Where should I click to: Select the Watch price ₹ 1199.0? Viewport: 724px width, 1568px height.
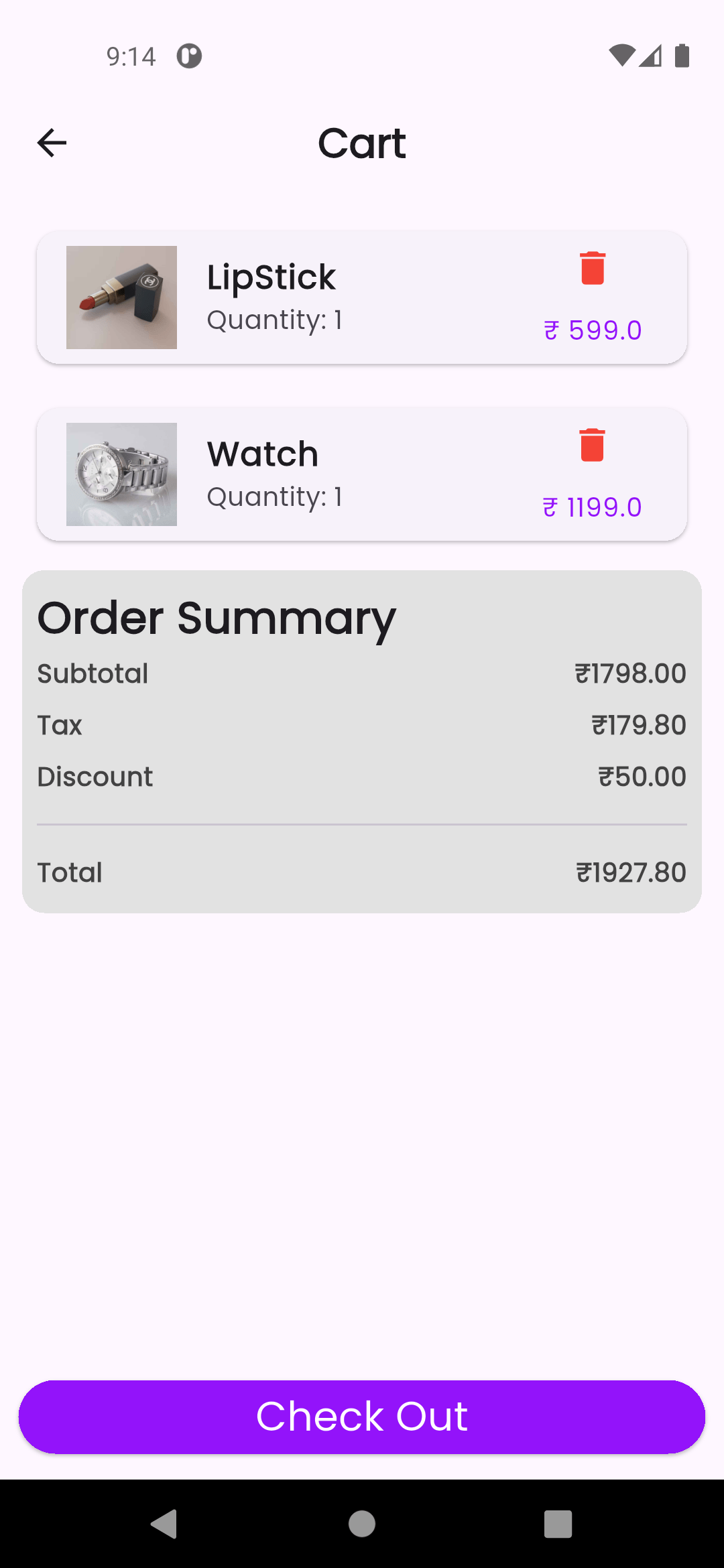point(592,507)
